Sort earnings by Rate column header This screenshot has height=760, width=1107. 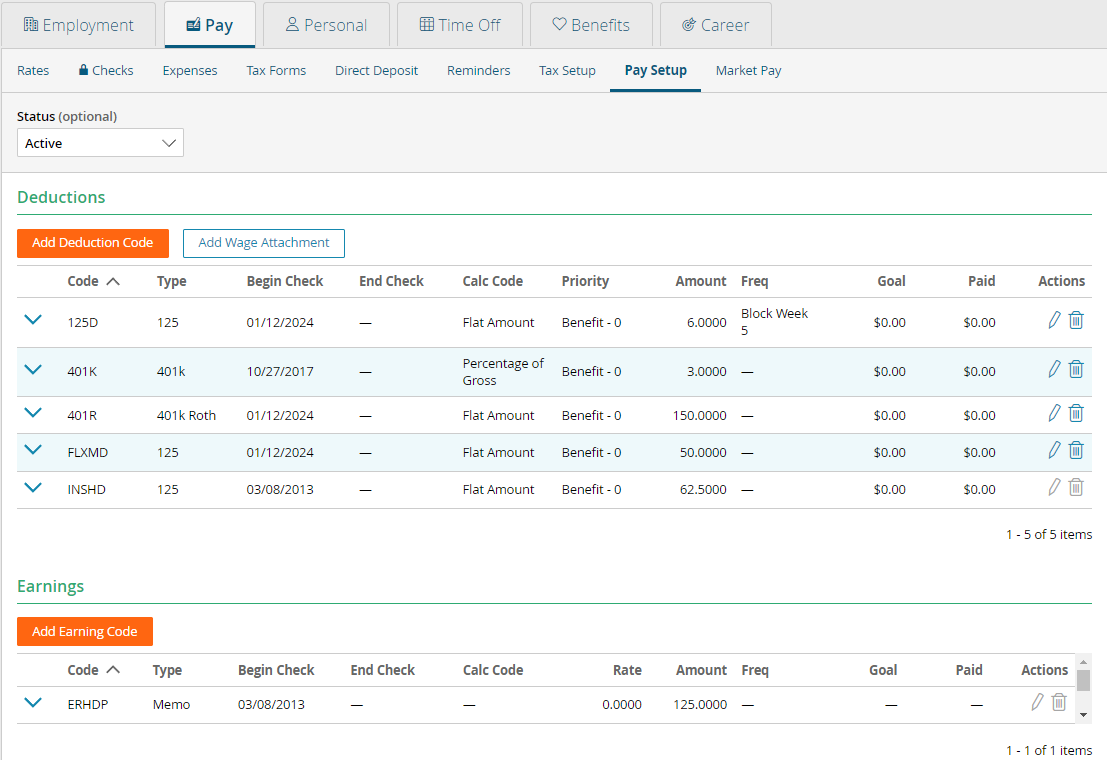(627, 670)
